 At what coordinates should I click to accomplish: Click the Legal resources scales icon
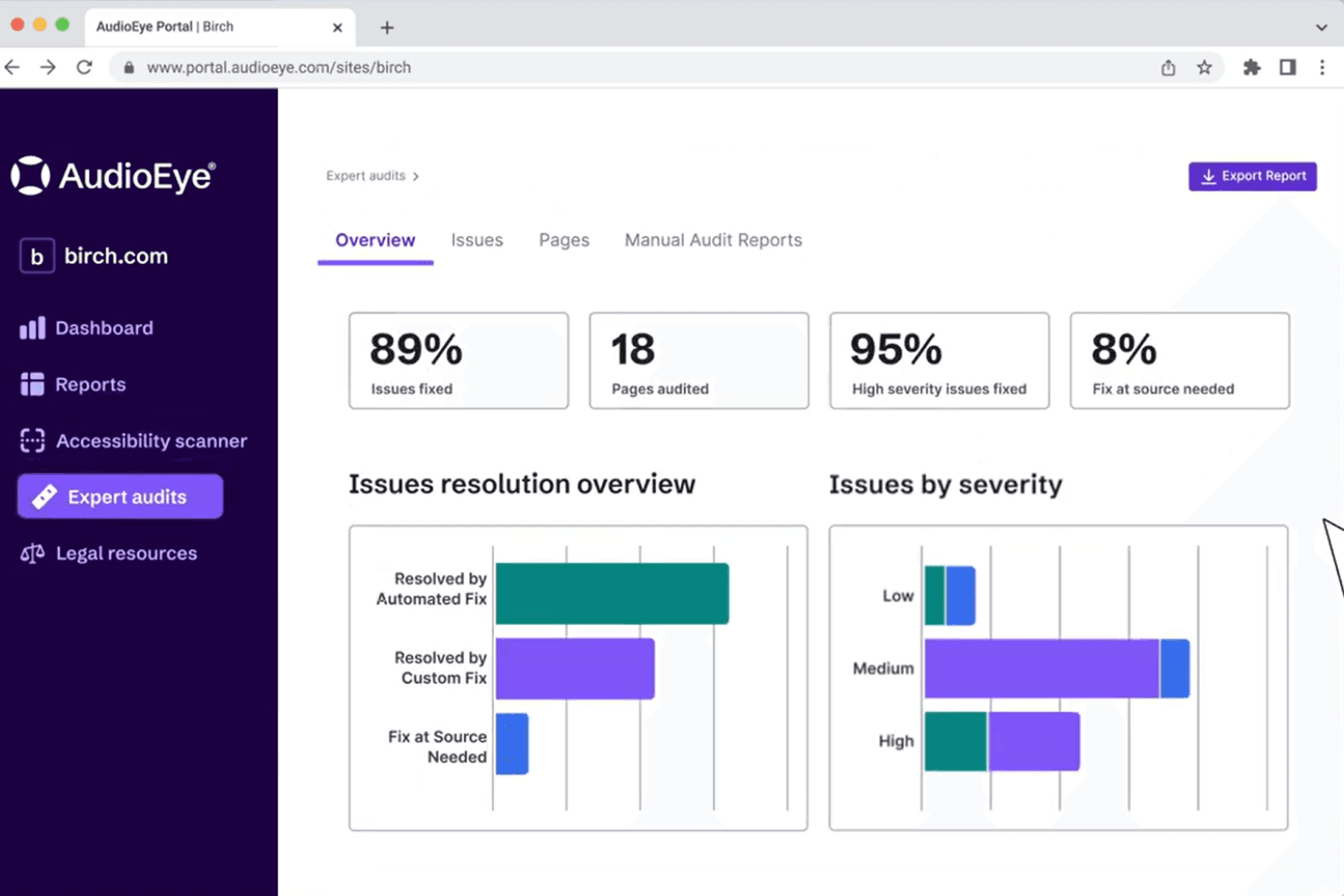tap(33, 553)
